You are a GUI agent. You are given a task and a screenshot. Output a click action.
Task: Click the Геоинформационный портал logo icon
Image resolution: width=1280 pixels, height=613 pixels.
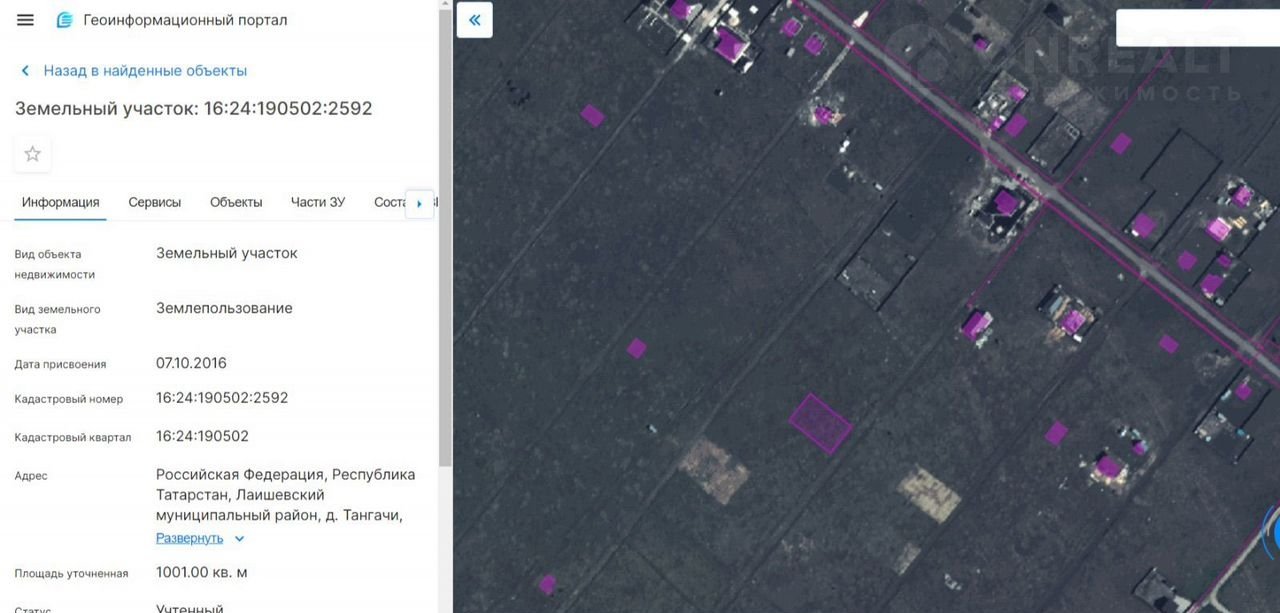(65, 20)
